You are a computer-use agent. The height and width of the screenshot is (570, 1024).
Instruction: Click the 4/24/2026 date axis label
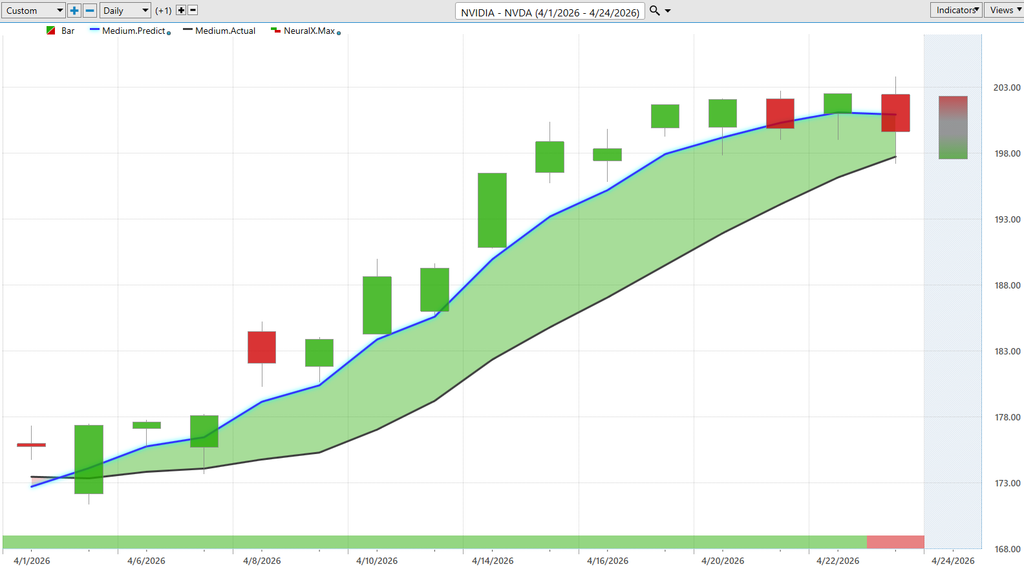pyautogui.click(x=953, y=561)
